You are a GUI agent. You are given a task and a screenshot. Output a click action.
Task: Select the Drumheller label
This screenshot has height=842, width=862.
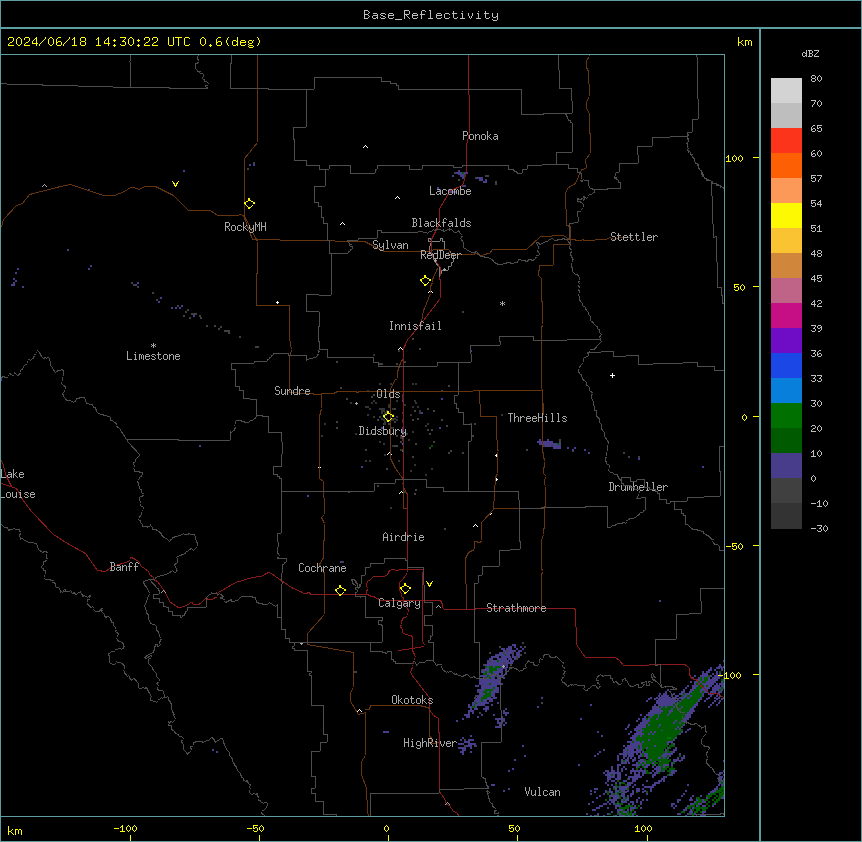pos(638,487)
